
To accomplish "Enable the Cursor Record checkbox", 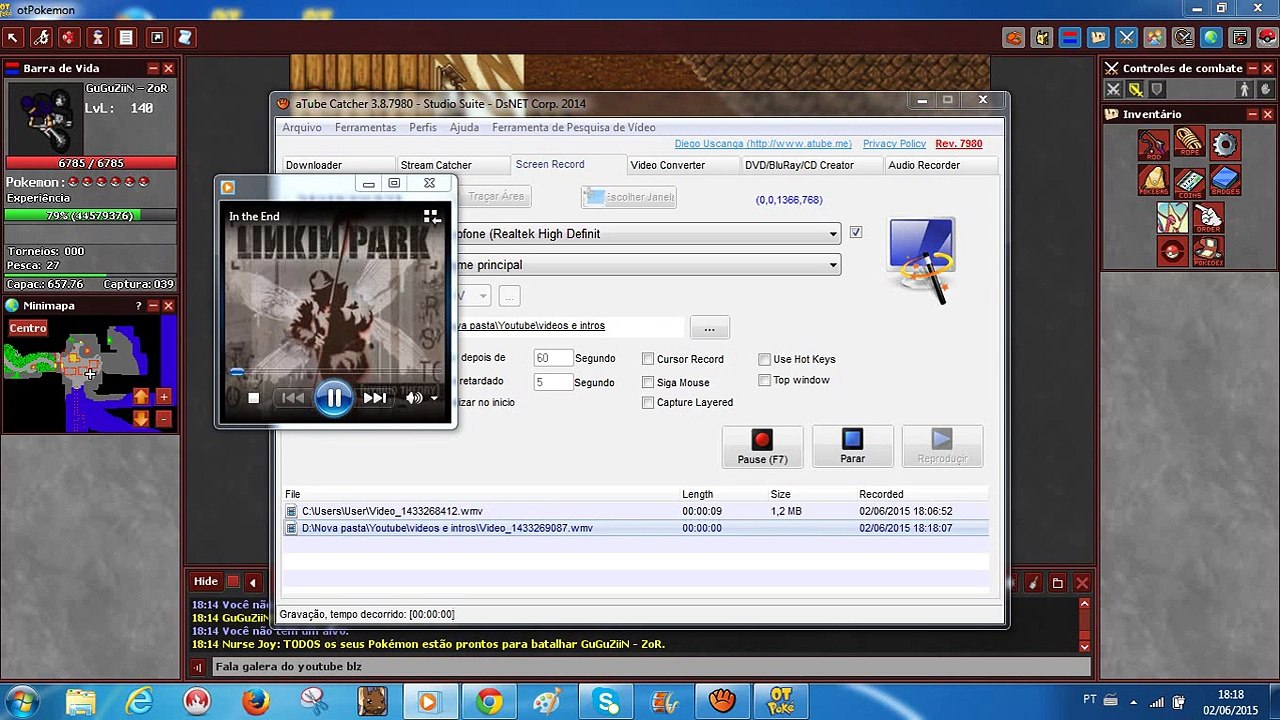I will (x=648, y=359).
